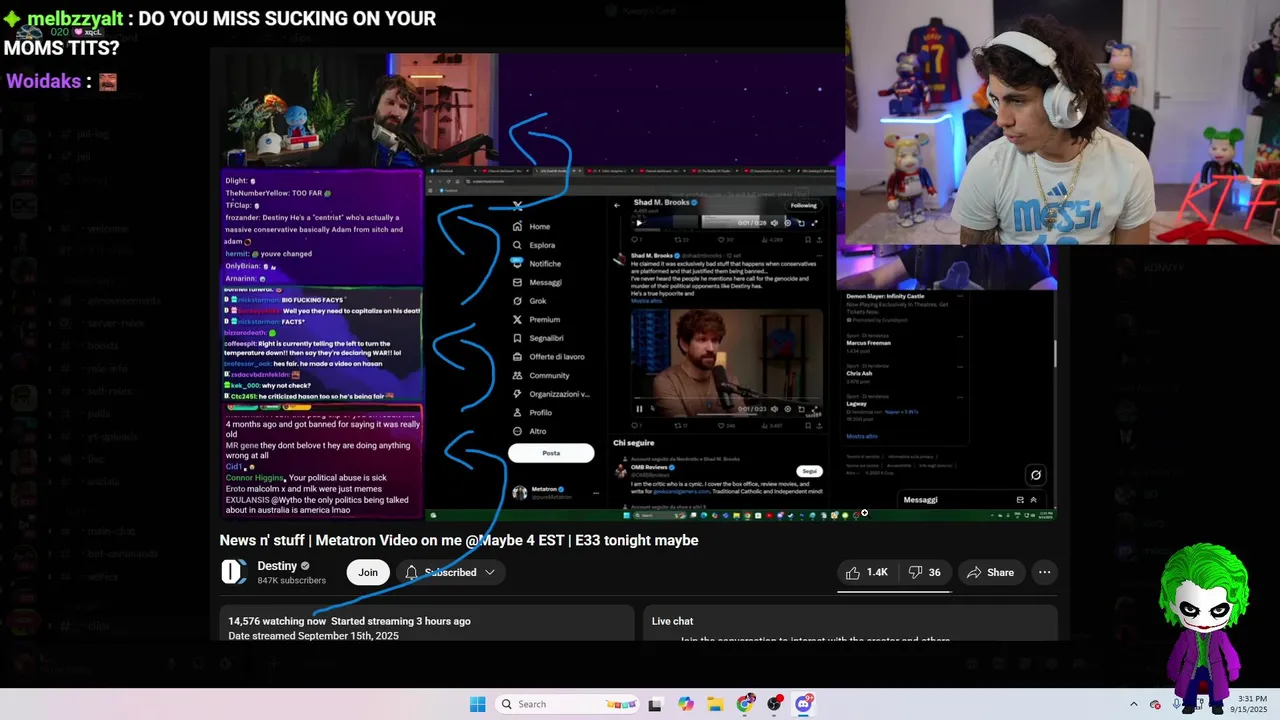Screen dimensions: 1280x720
Task: Open Destiny channel avatar
Action: click(234, 572)
